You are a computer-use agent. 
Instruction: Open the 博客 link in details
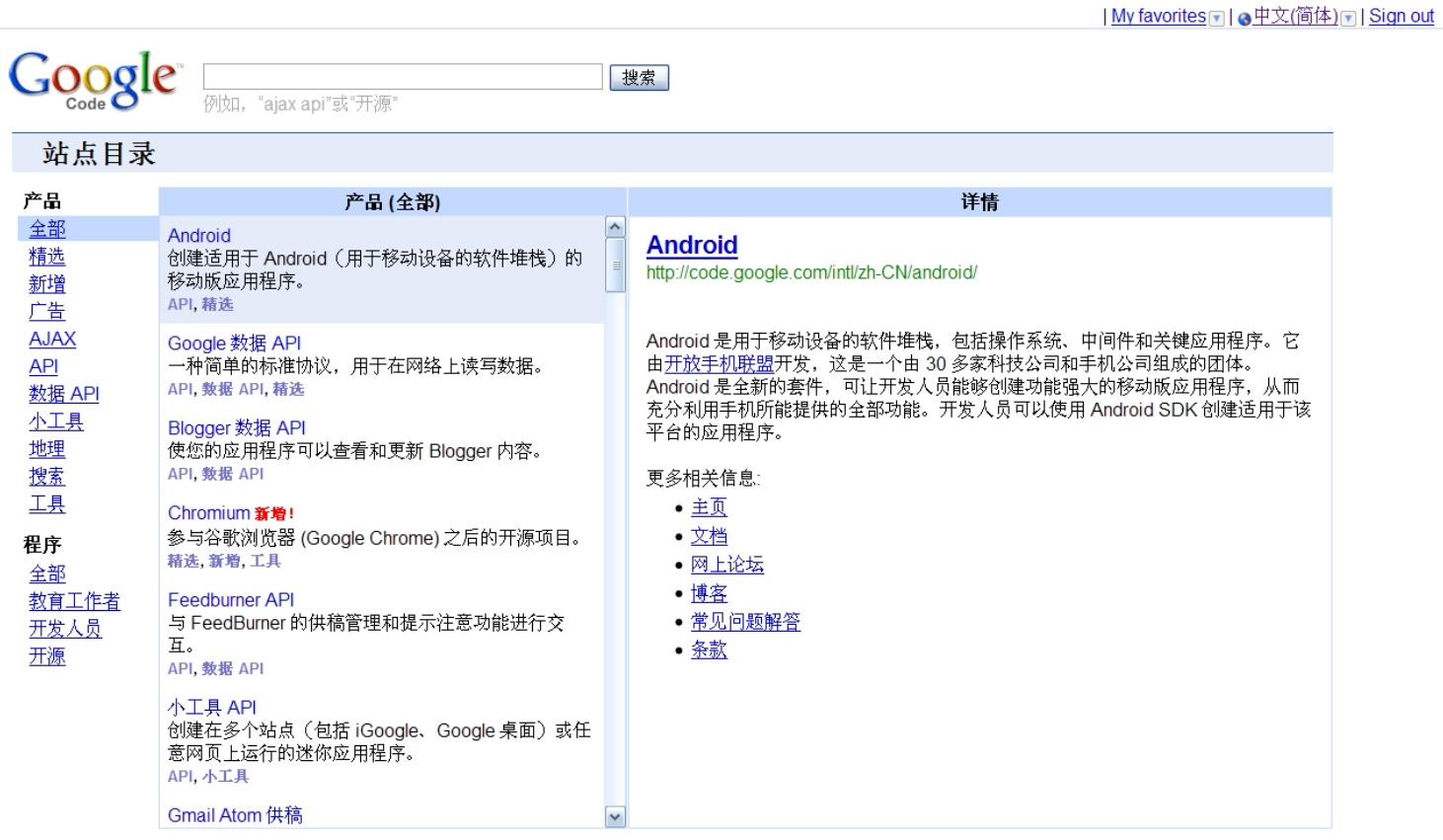pyautogui.click(x=709, y=593)
